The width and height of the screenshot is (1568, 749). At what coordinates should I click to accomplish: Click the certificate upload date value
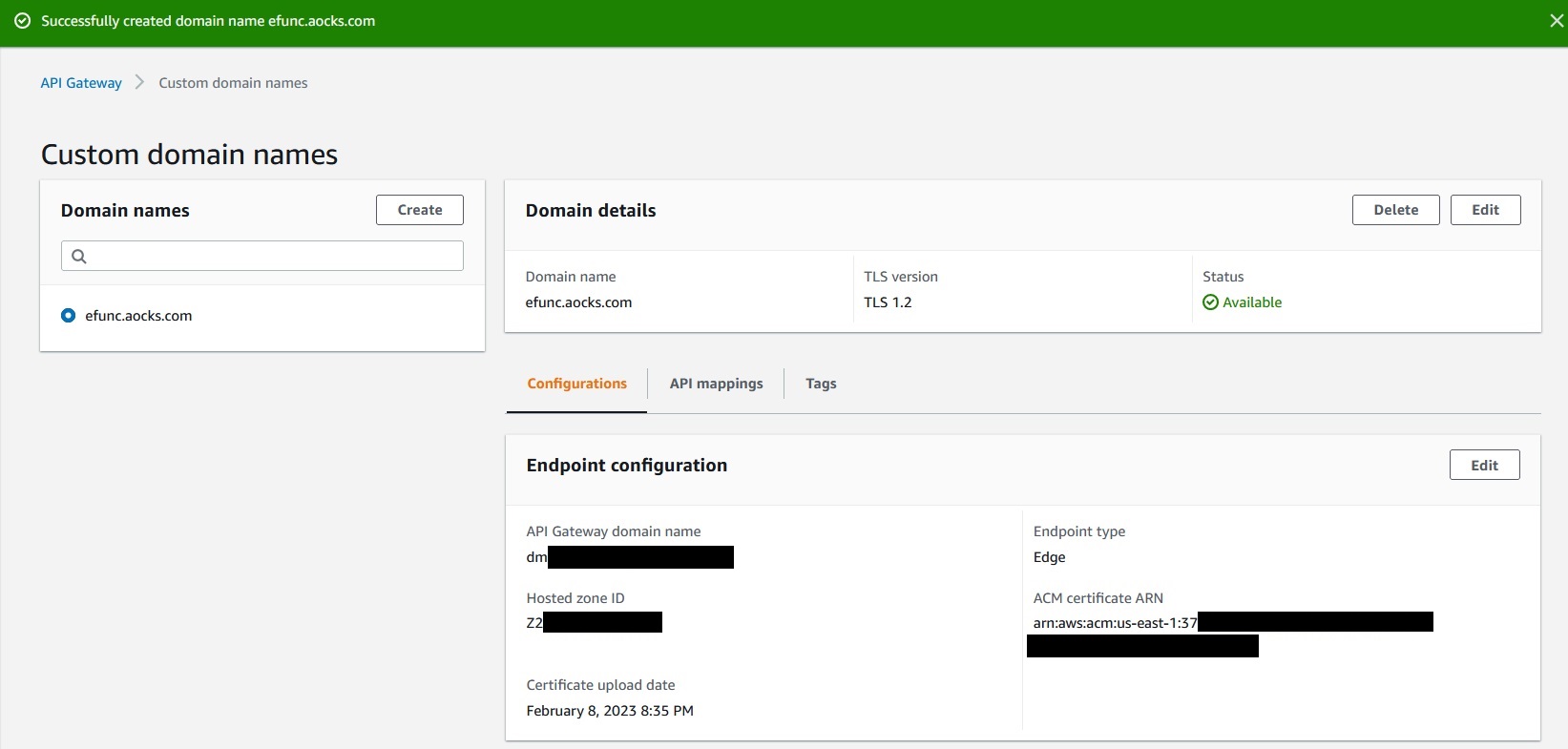[x=610, y=711]
